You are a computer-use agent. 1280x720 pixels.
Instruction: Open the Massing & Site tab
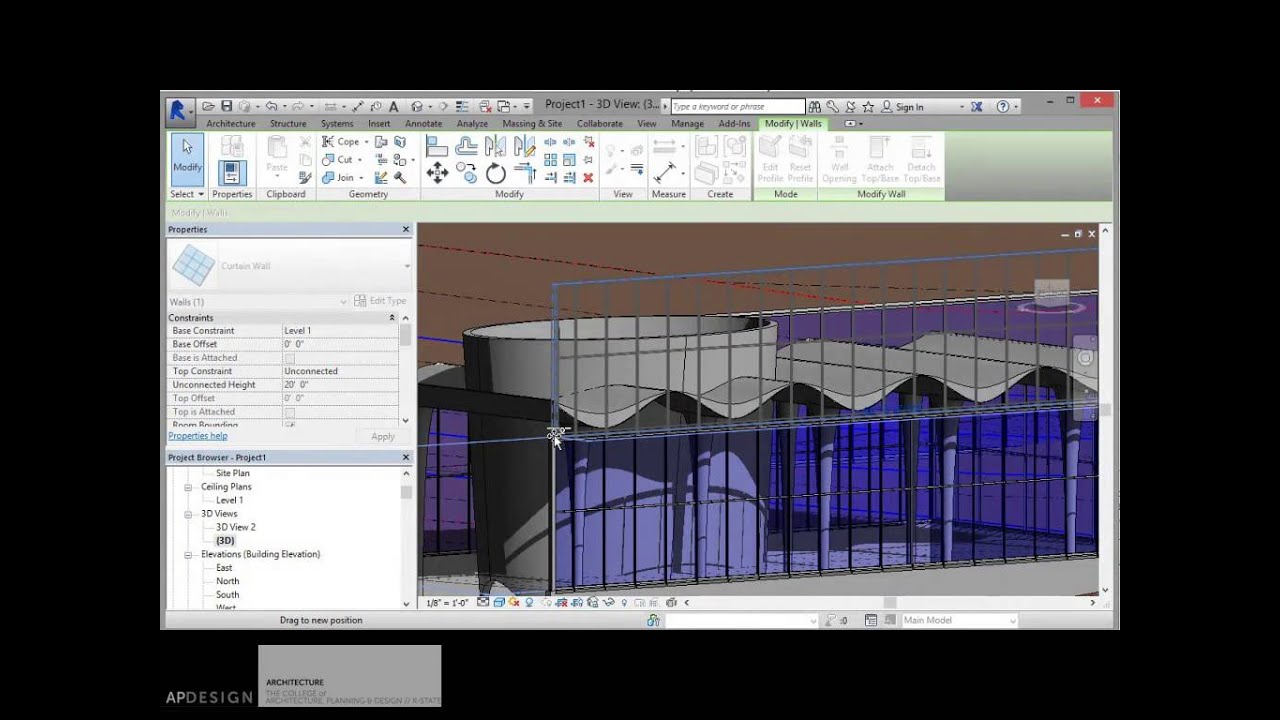[x=532, y=124]
